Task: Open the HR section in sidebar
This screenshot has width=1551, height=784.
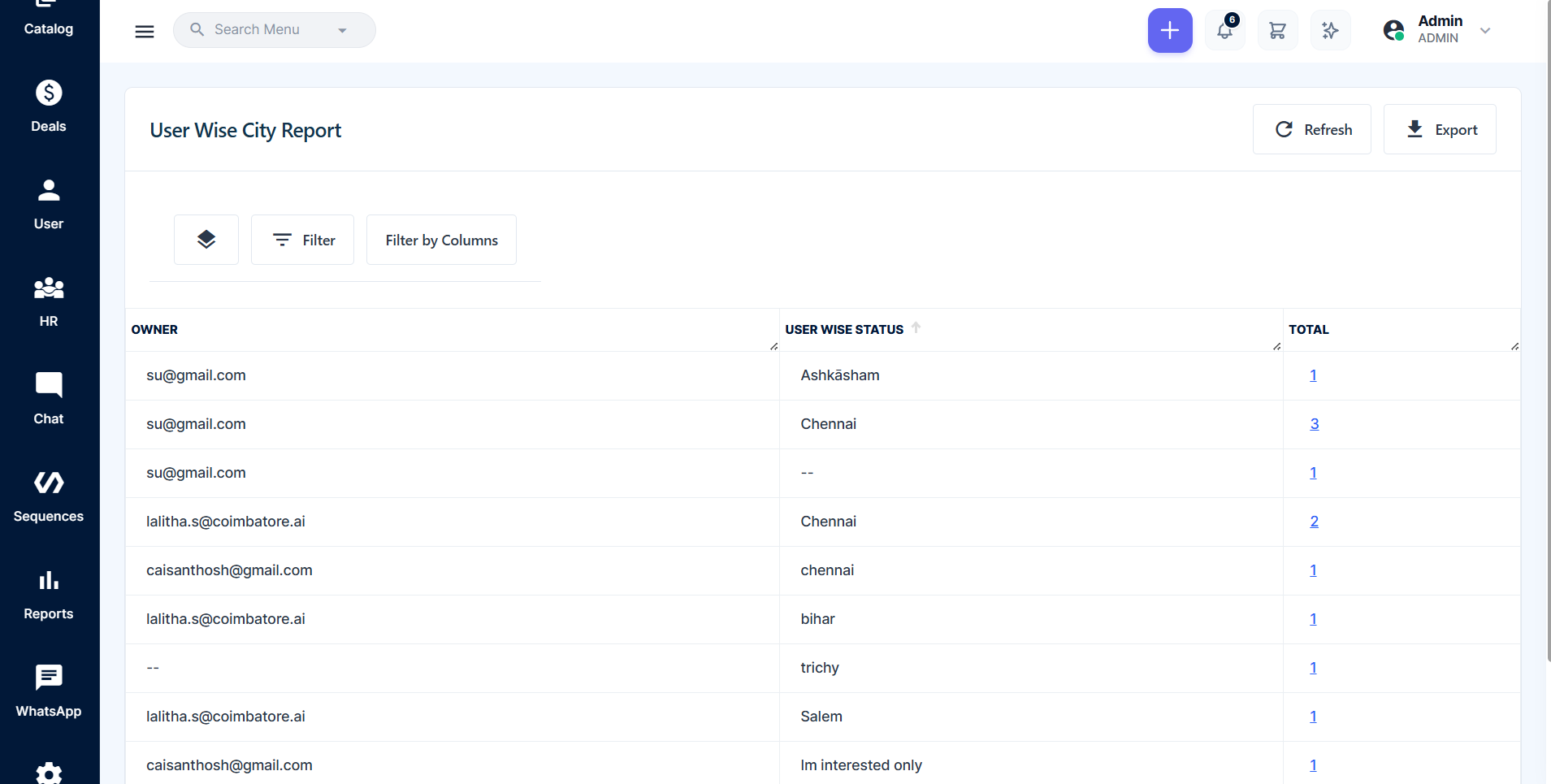Action: [49, 301]
